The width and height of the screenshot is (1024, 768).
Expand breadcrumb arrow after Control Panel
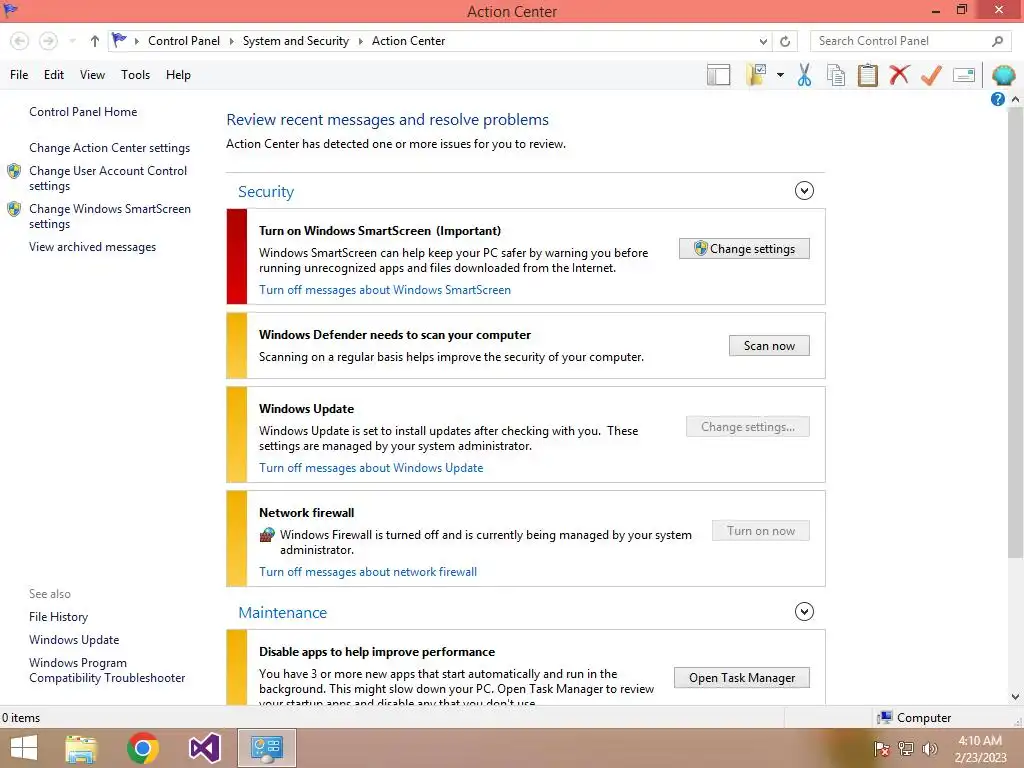(231, 41)
